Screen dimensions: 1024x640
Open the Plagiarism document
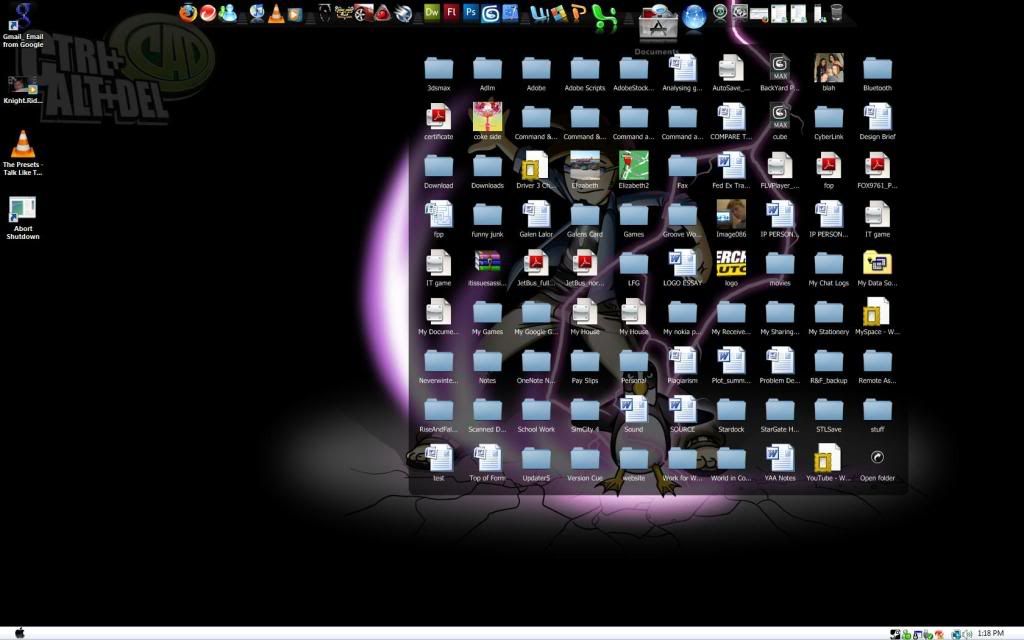tap(682, 366)
